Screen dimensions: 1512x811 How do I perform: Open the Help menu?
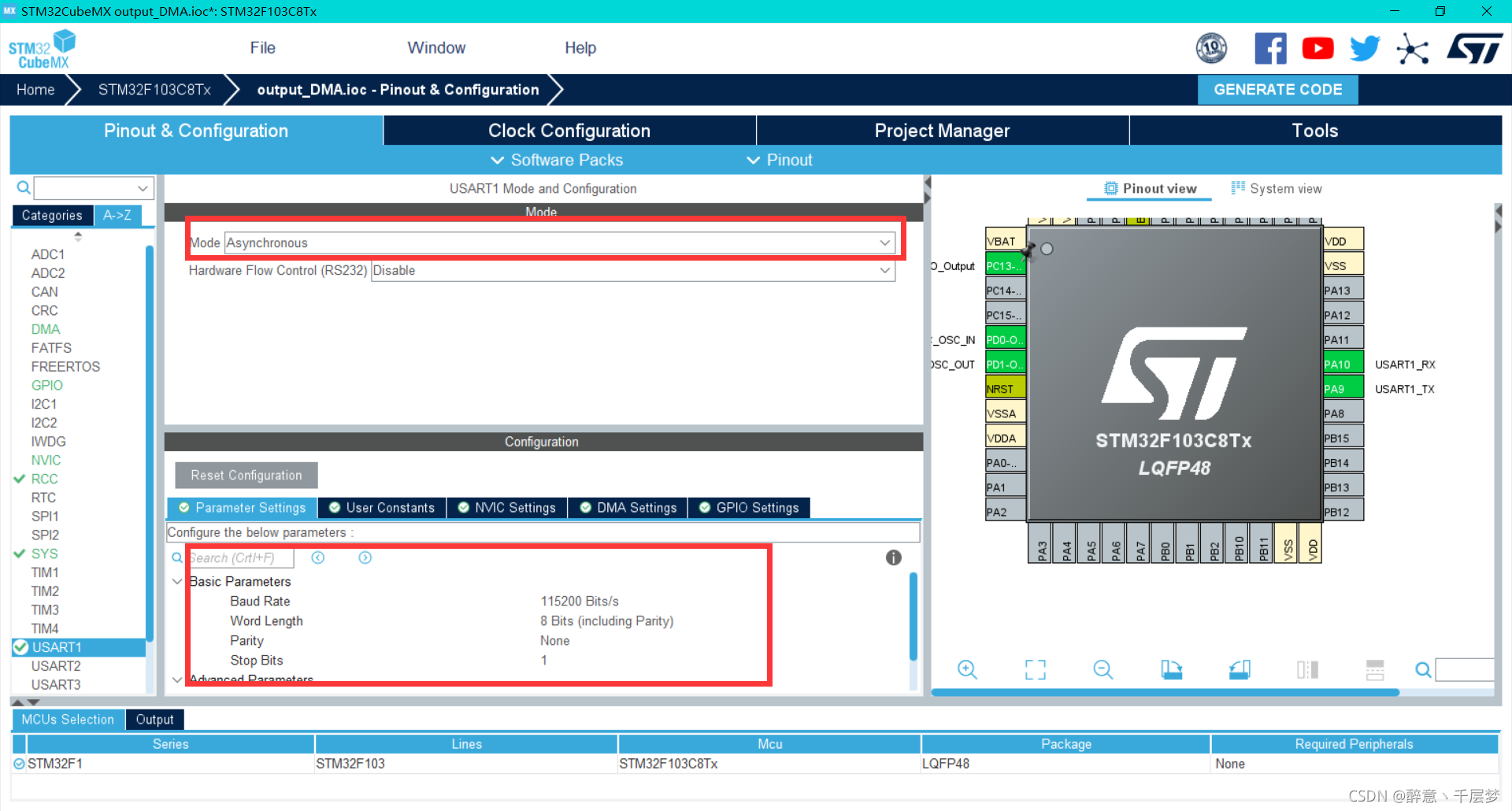coord(580,48)
